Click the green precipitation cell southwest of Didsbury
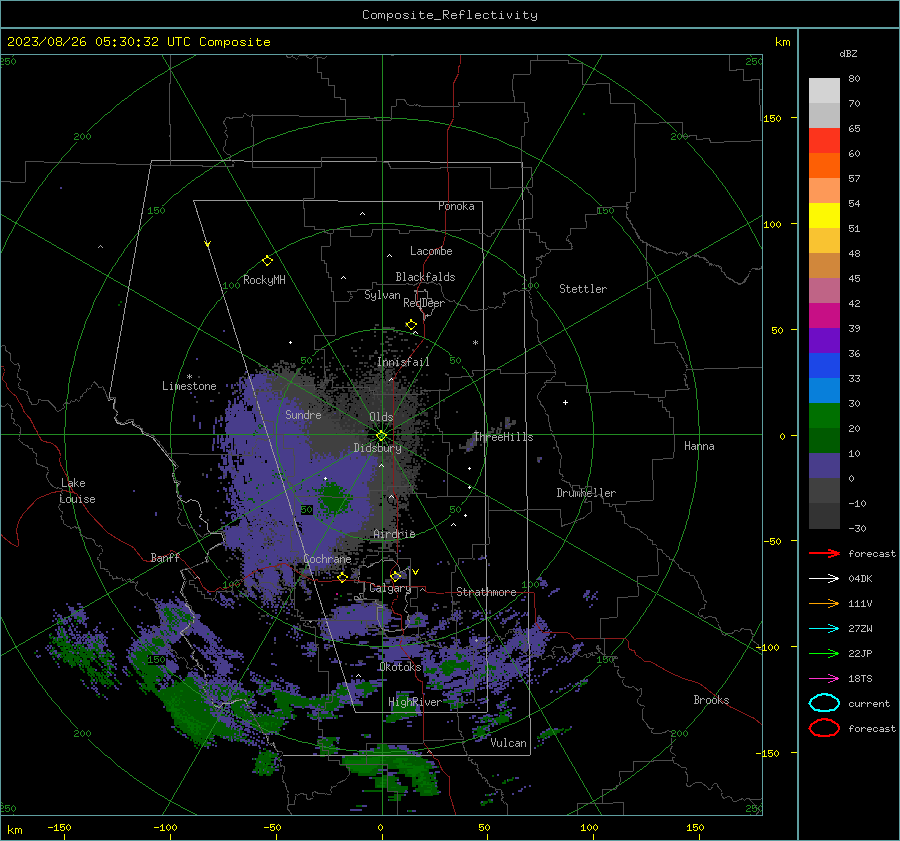 (332, 497)
